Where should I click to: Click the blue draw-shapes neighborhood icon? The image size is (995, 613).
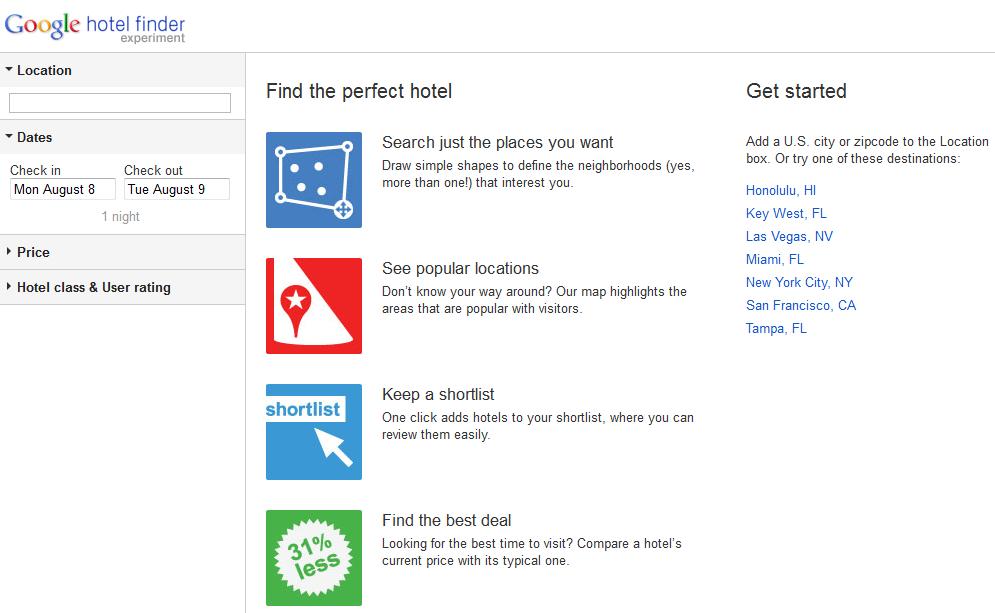pyautogui.click(x=313, y=180)
